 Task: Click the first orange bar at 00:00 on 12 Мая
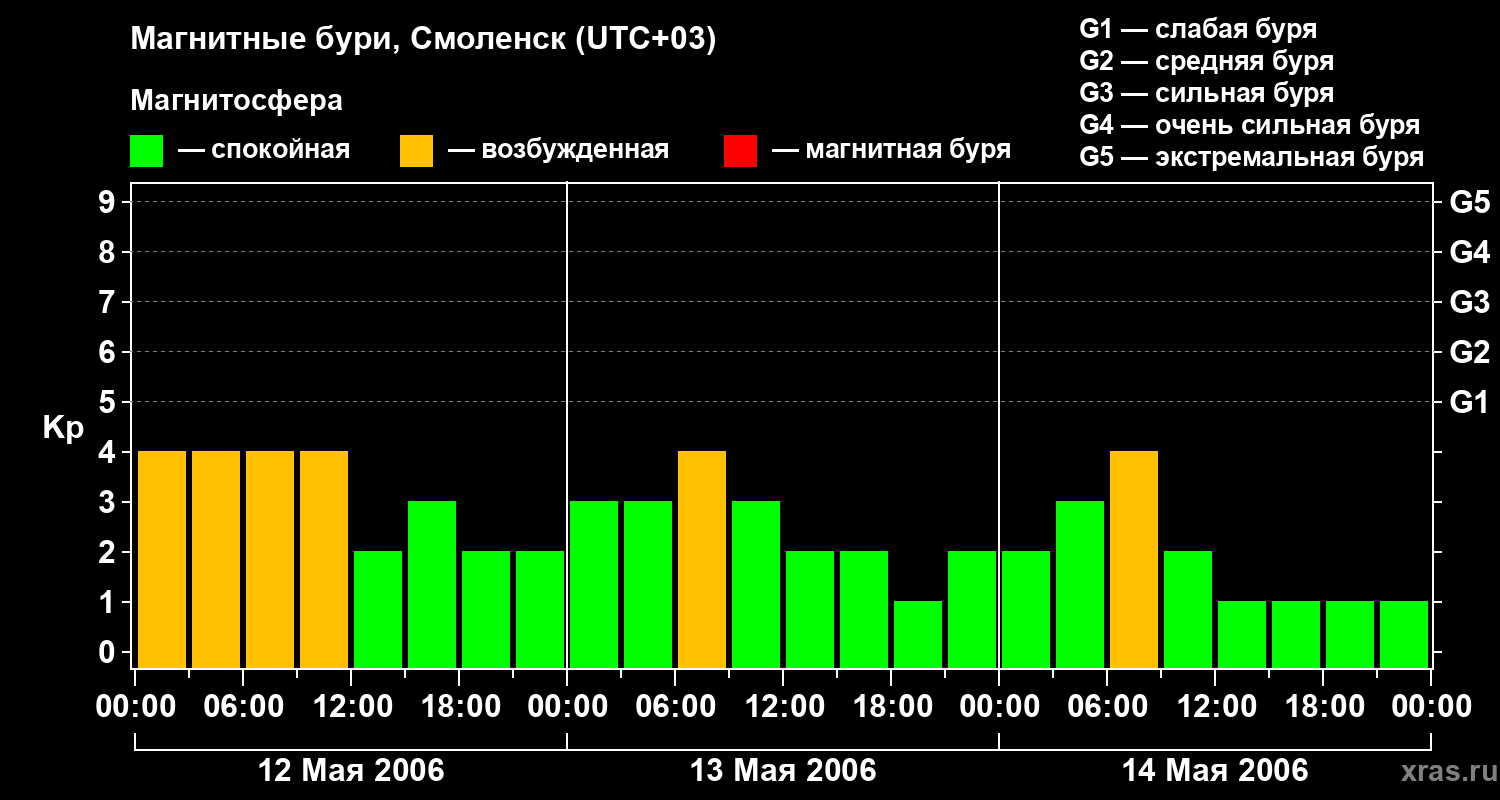click(162, 559)
